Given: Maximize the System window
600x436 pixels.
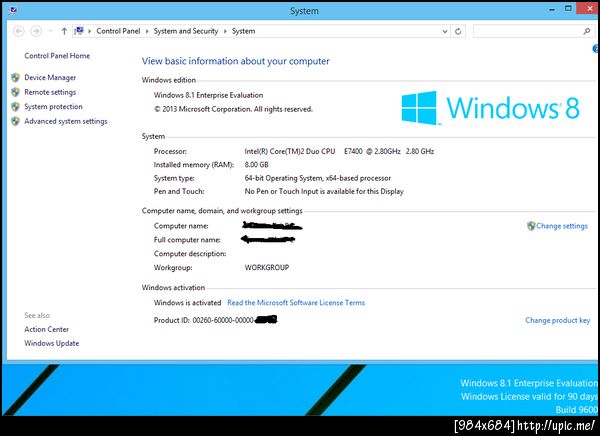Looking at the screenshot, I should click(568, 8).
